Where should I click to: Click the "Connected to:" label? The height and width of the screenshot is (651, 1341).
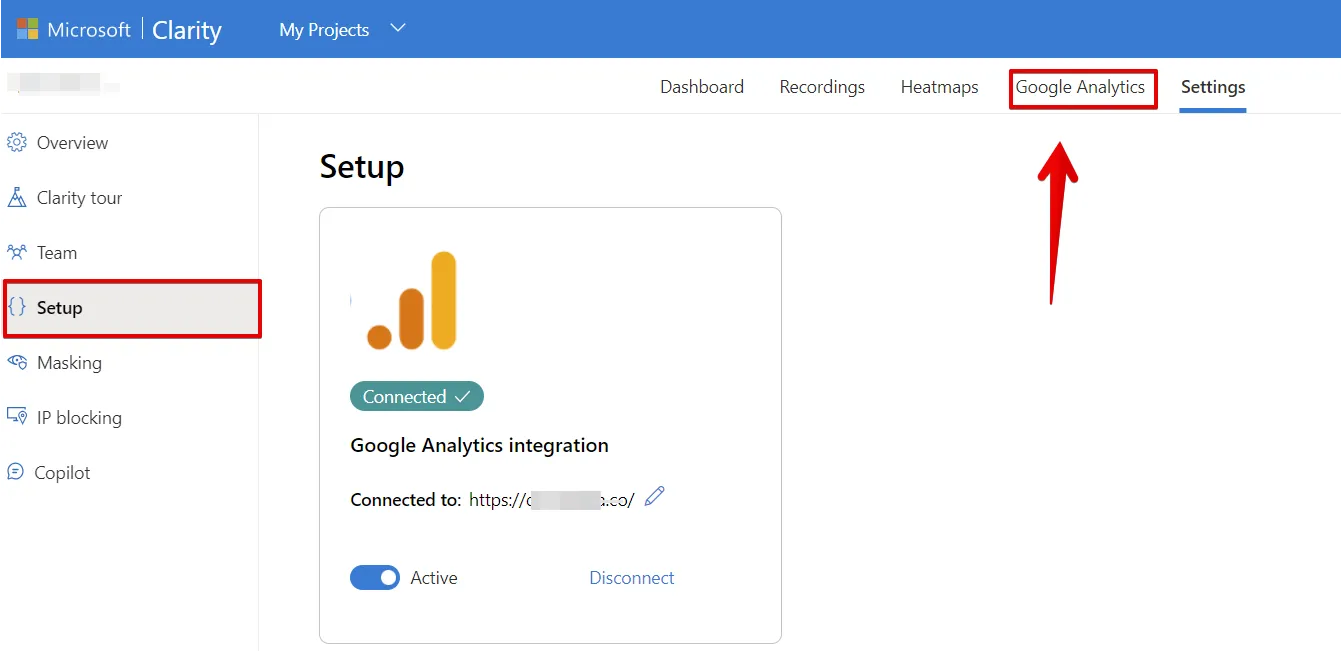pos(406,500)
